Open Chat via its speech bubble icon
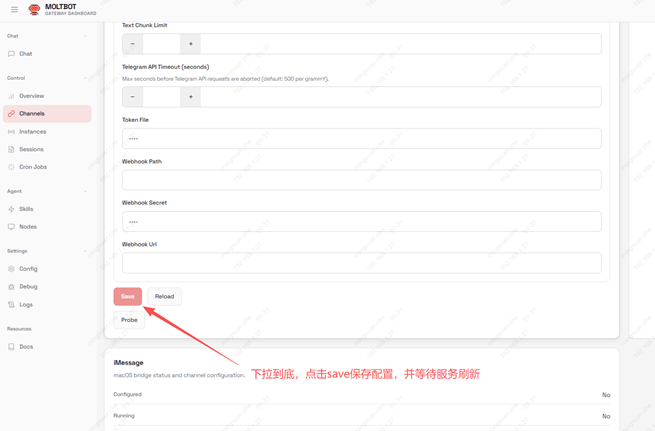655x431 pixels. pyautogui.click(x=11, y=54)
